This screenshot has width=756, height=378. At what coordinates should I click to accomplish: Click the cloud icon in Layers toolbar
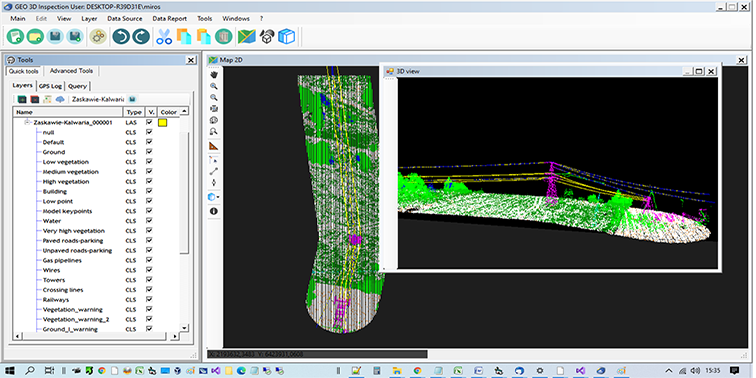tap(60, 99)
